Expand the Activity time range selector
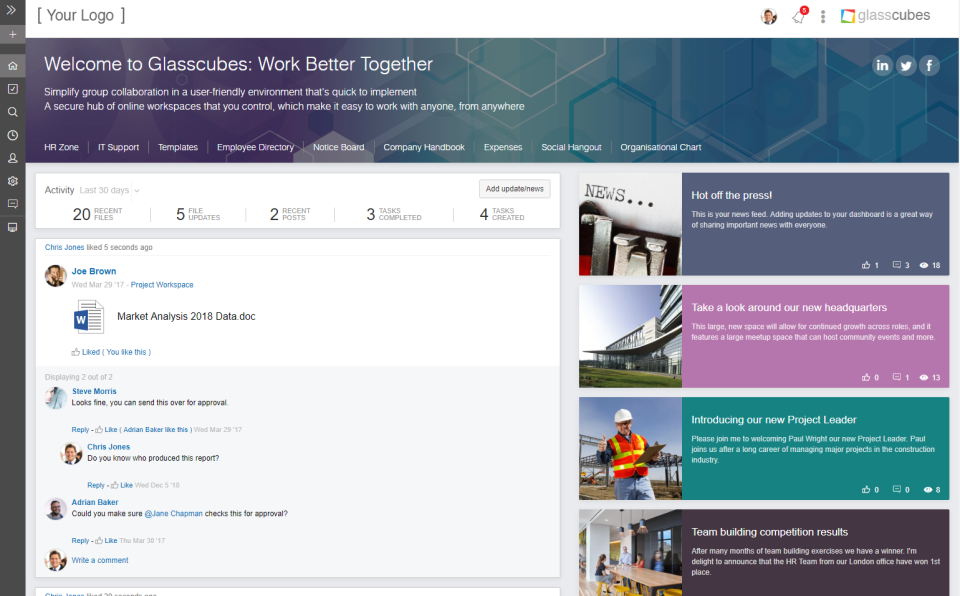The width and height of the screenshot is (960, 596). (x=110, y=190)
